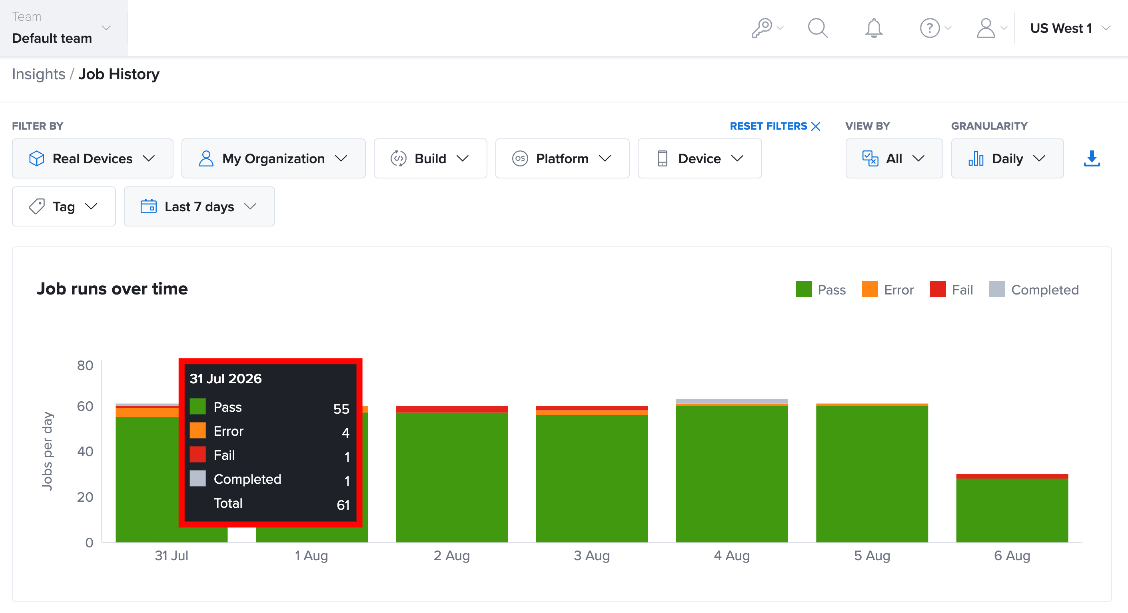Expand the Real Devices filter dropdown
The height and width of the screenshot is (613, 1128).
(x=93, y=158)
